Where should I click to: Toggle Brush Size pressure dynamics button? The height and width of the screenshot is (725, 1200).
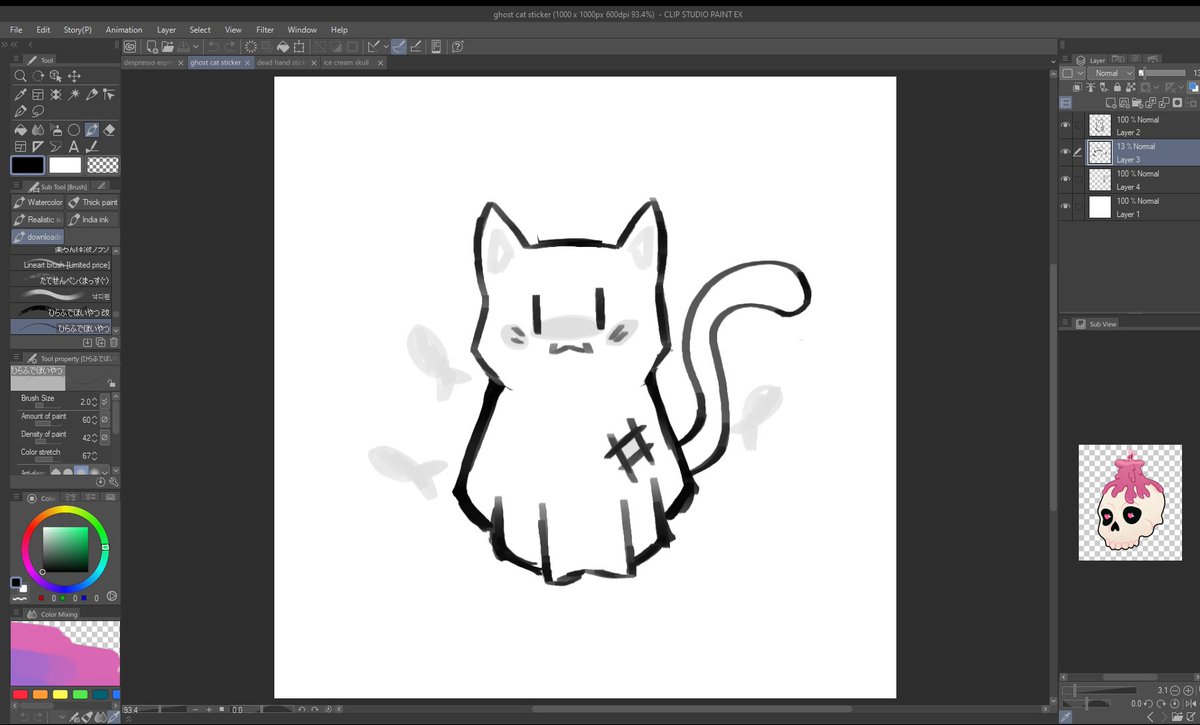click(105, 401)
